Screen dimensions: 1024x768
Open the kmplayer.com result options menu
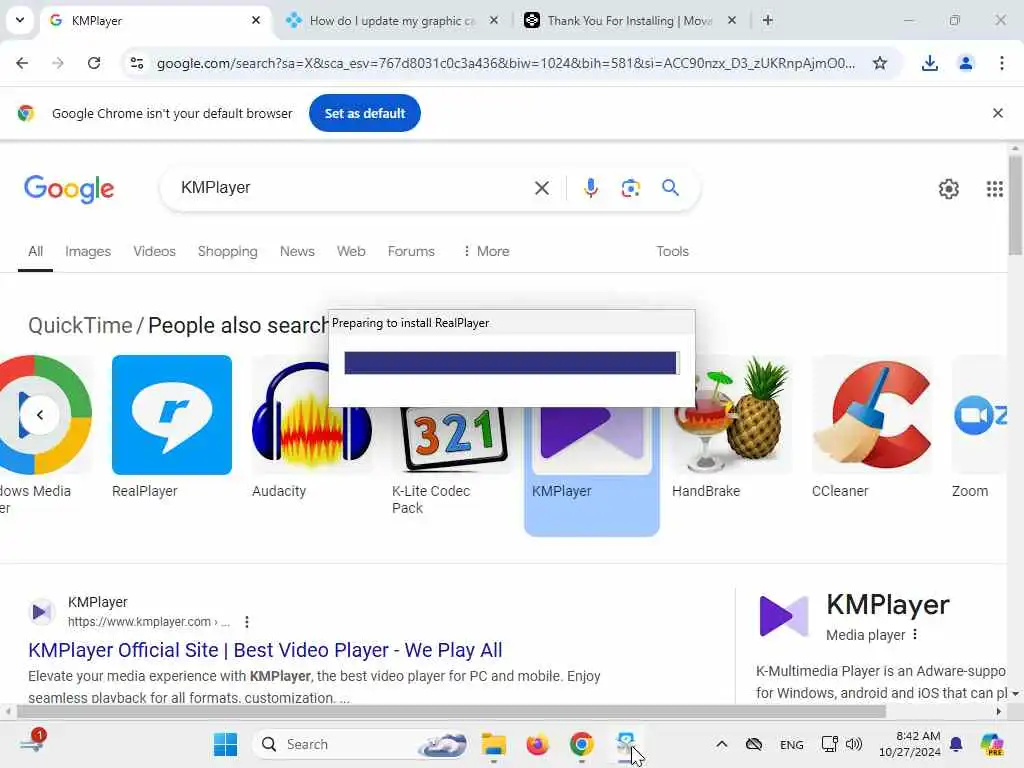coord(247,622)
